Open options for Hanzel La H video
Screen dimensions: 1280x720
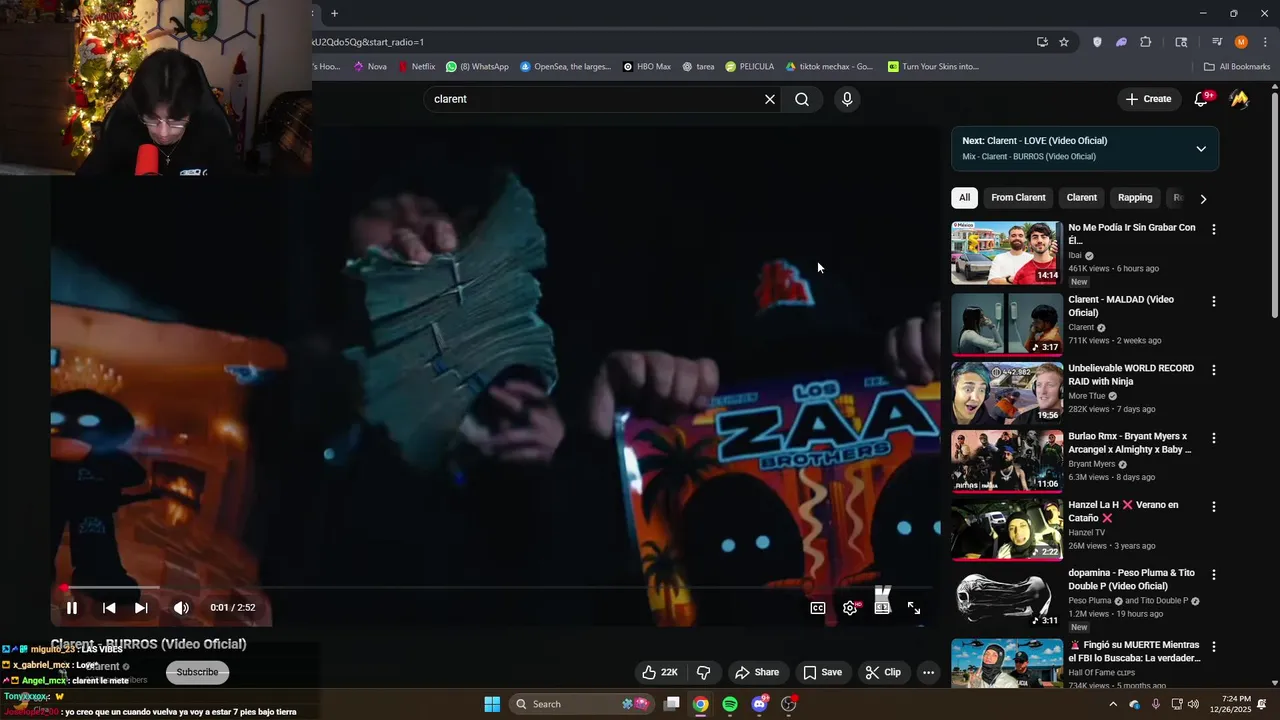click(x=1214, y=507)
